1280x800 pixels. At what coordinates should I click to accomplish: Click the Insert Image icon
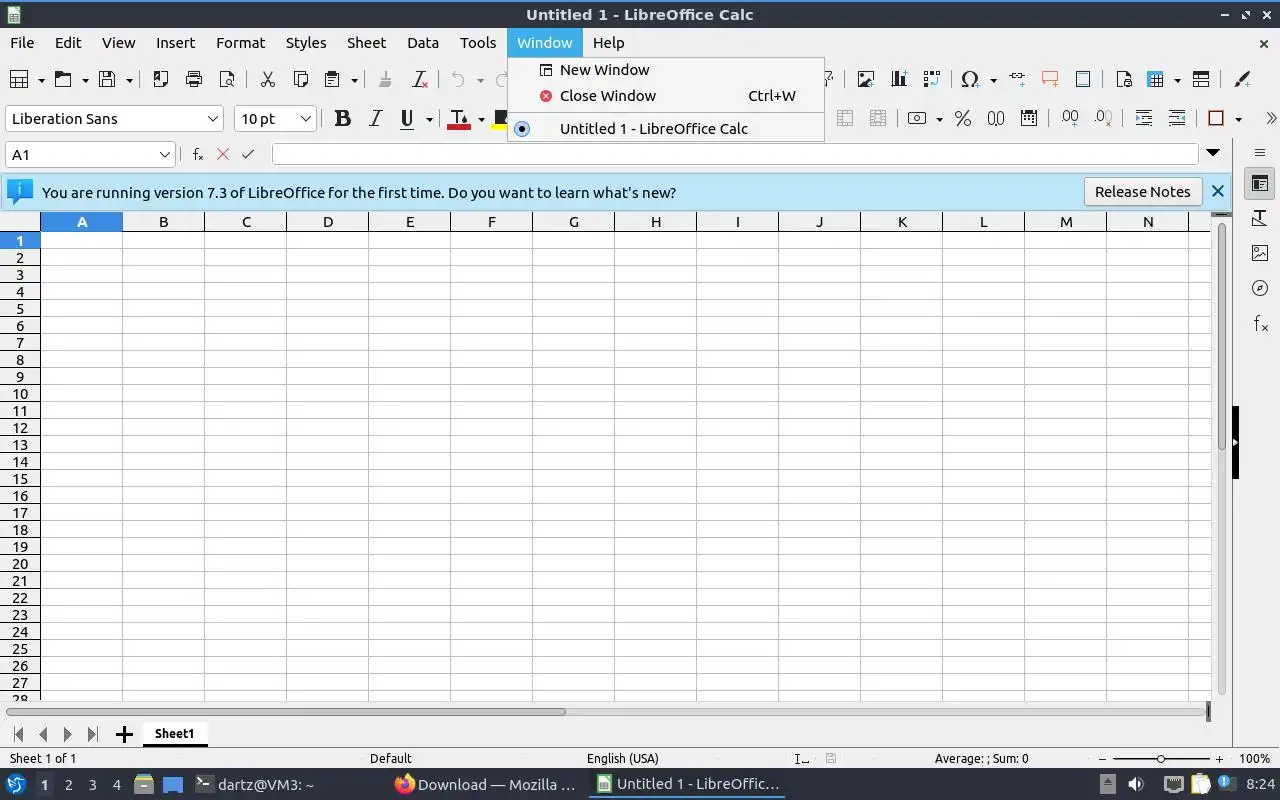(x=866, y=79)
